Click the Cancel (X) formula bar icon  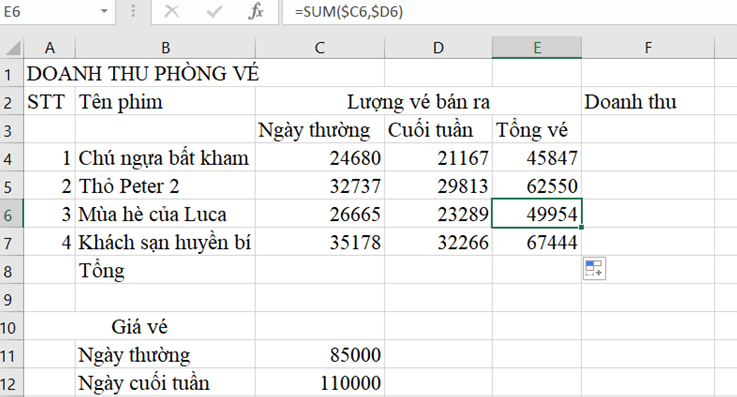pyautogui.click(x=172, y=11)
